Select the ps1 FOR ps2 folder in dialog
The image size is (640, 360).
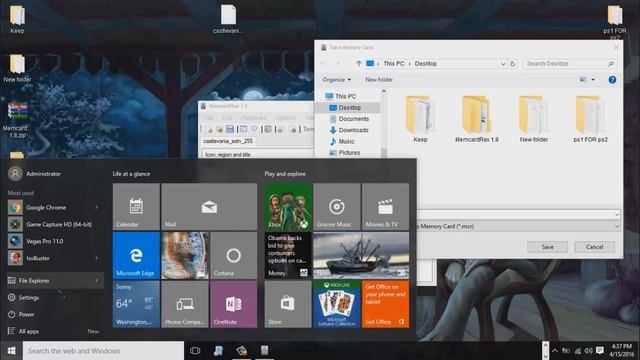[590, 119]
